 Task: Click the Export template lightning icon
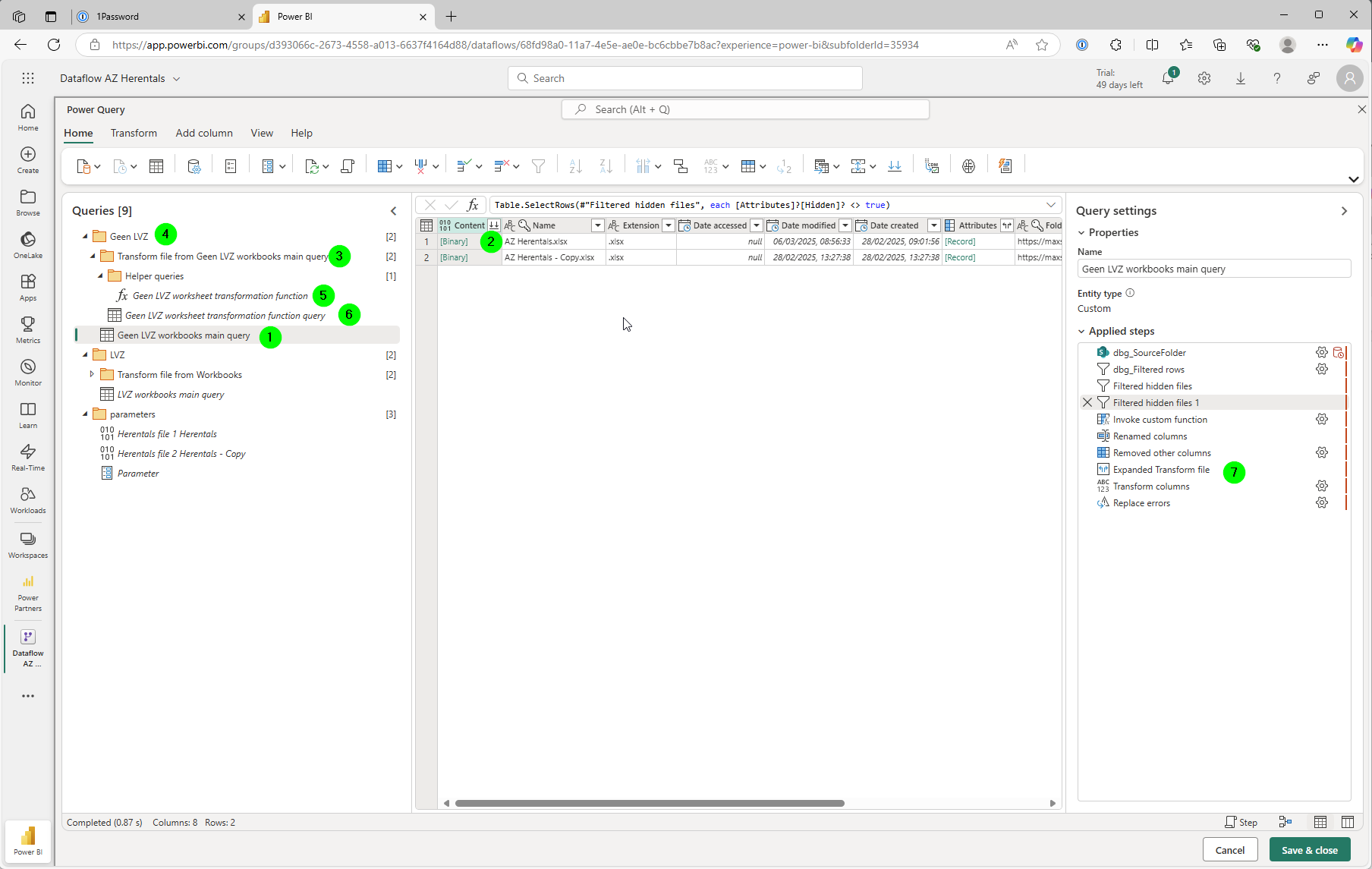[1005, 166]
